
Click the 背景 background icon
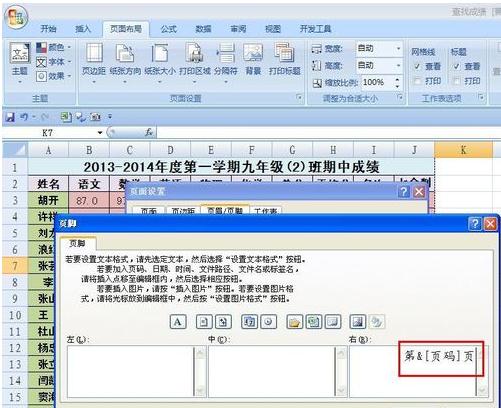tap(253, 59)
